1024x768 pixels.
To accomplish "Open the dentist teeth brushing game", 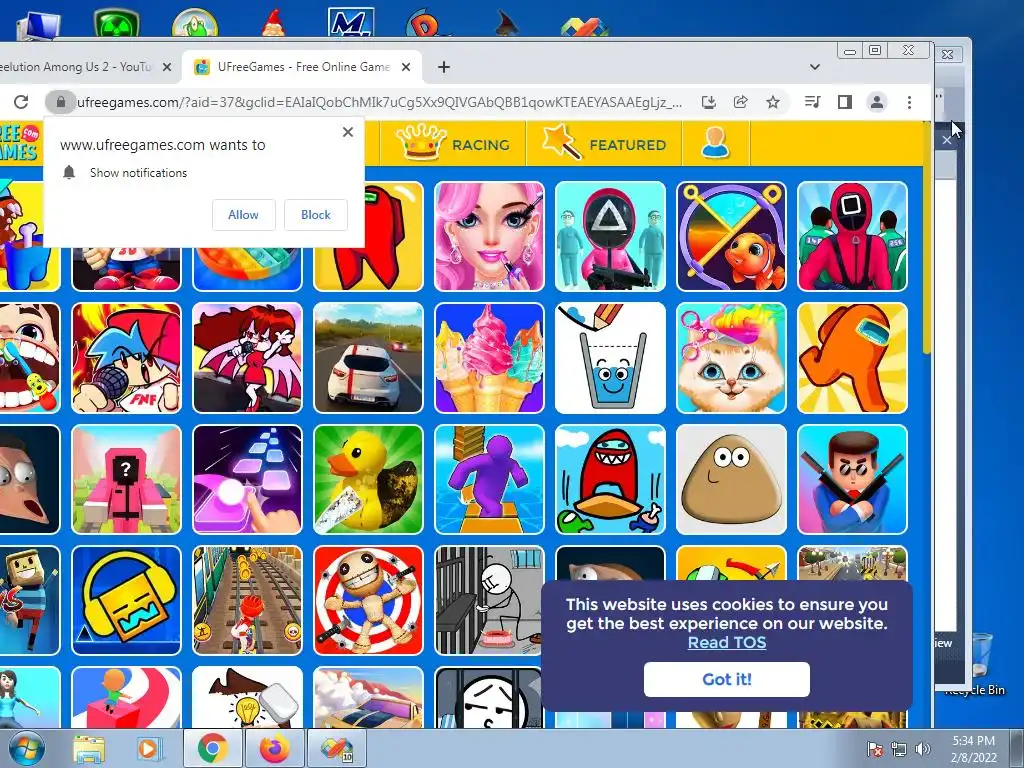I will (x=29, y=358).
